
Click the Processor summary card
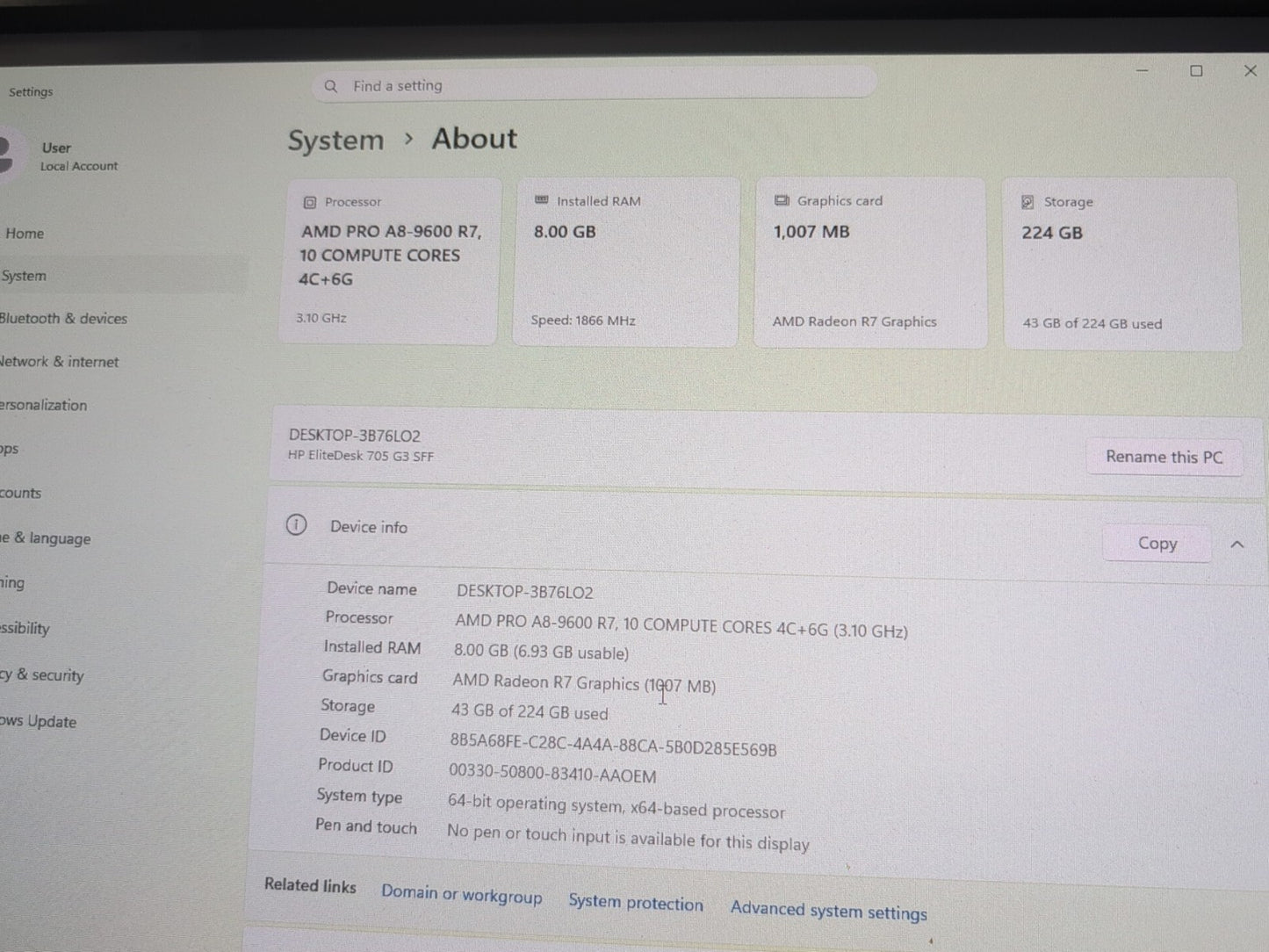(389, 261)
